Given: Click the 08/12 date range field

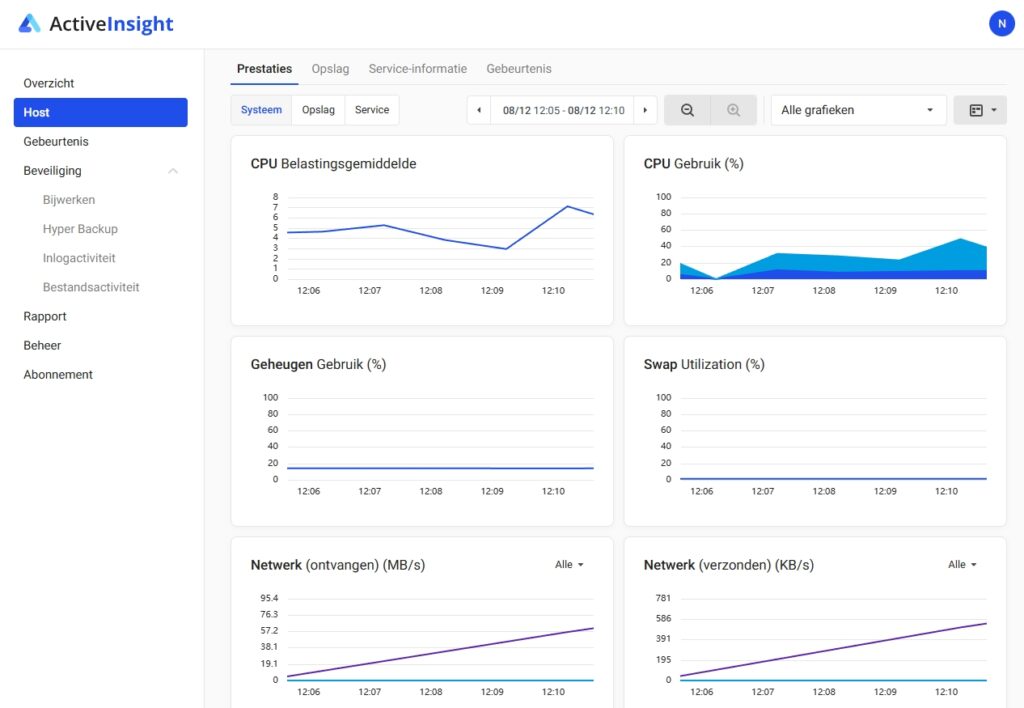Looking at the screenshot, I should coord(563,110).
